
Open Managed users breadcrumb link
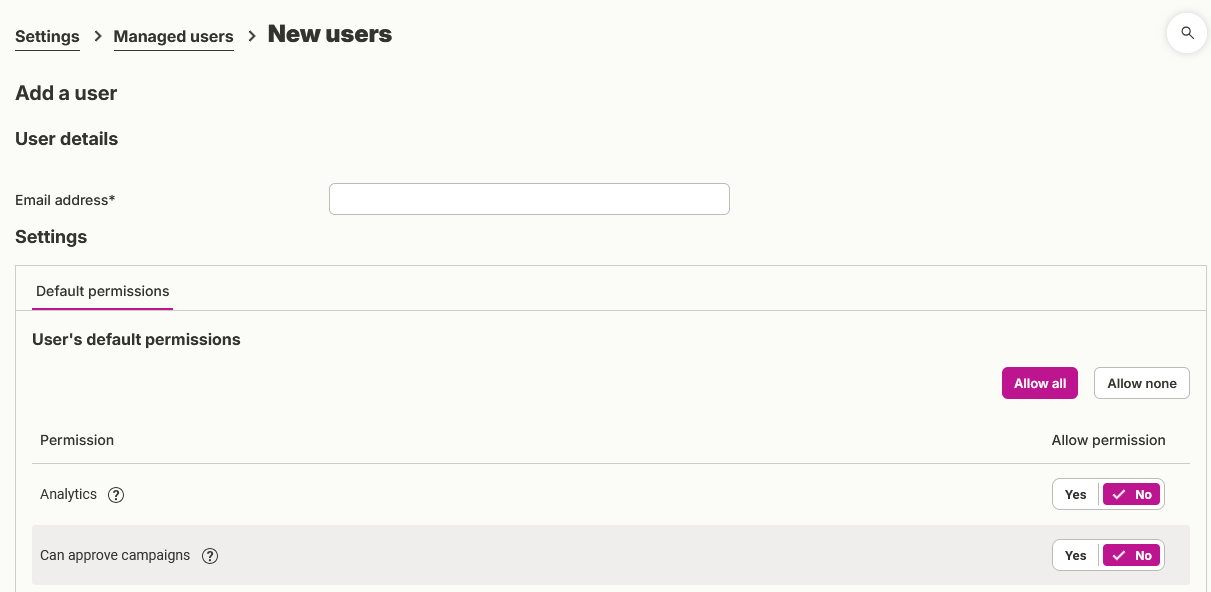tap(174, 37)
